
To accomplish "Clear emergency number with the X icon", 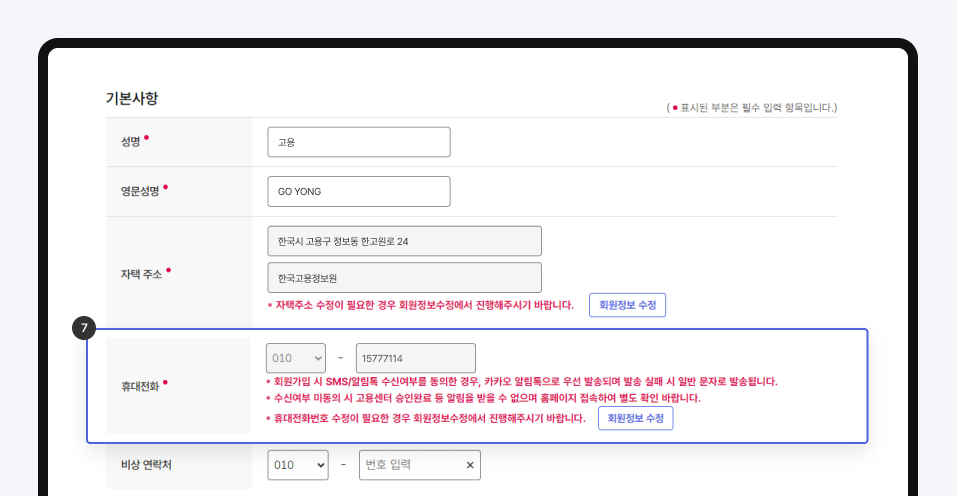I will (x=470, y=465).
